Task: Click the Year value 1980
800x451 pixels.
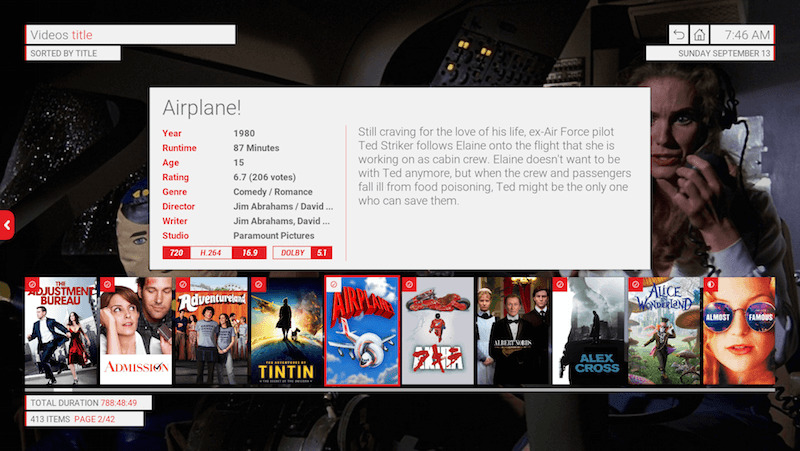Action: point(244,133)
